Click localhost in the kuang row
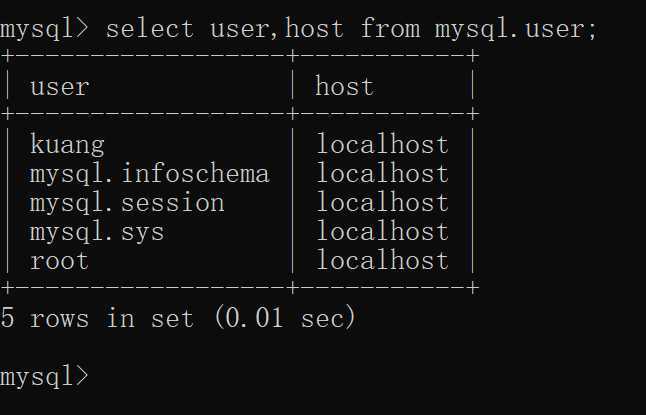 click(382, 144)
